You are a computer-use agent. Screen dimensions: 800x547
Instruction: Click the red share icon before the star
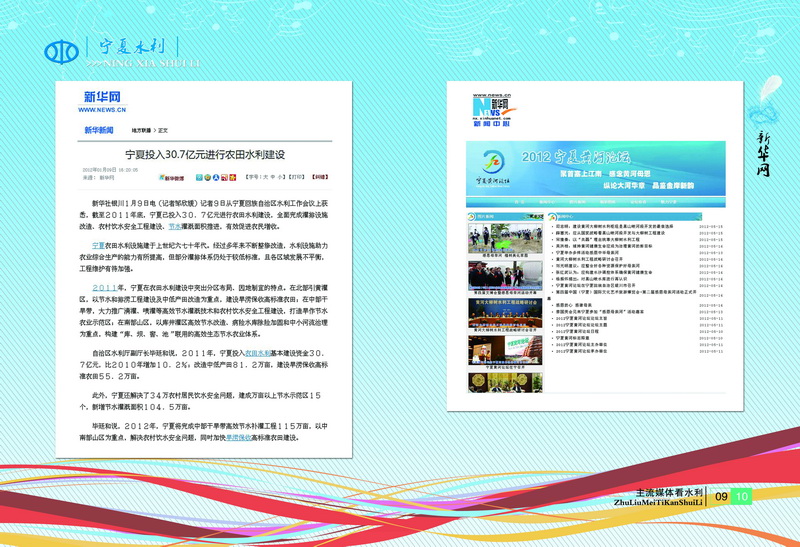pyautogui.click(x=224, y=178)
